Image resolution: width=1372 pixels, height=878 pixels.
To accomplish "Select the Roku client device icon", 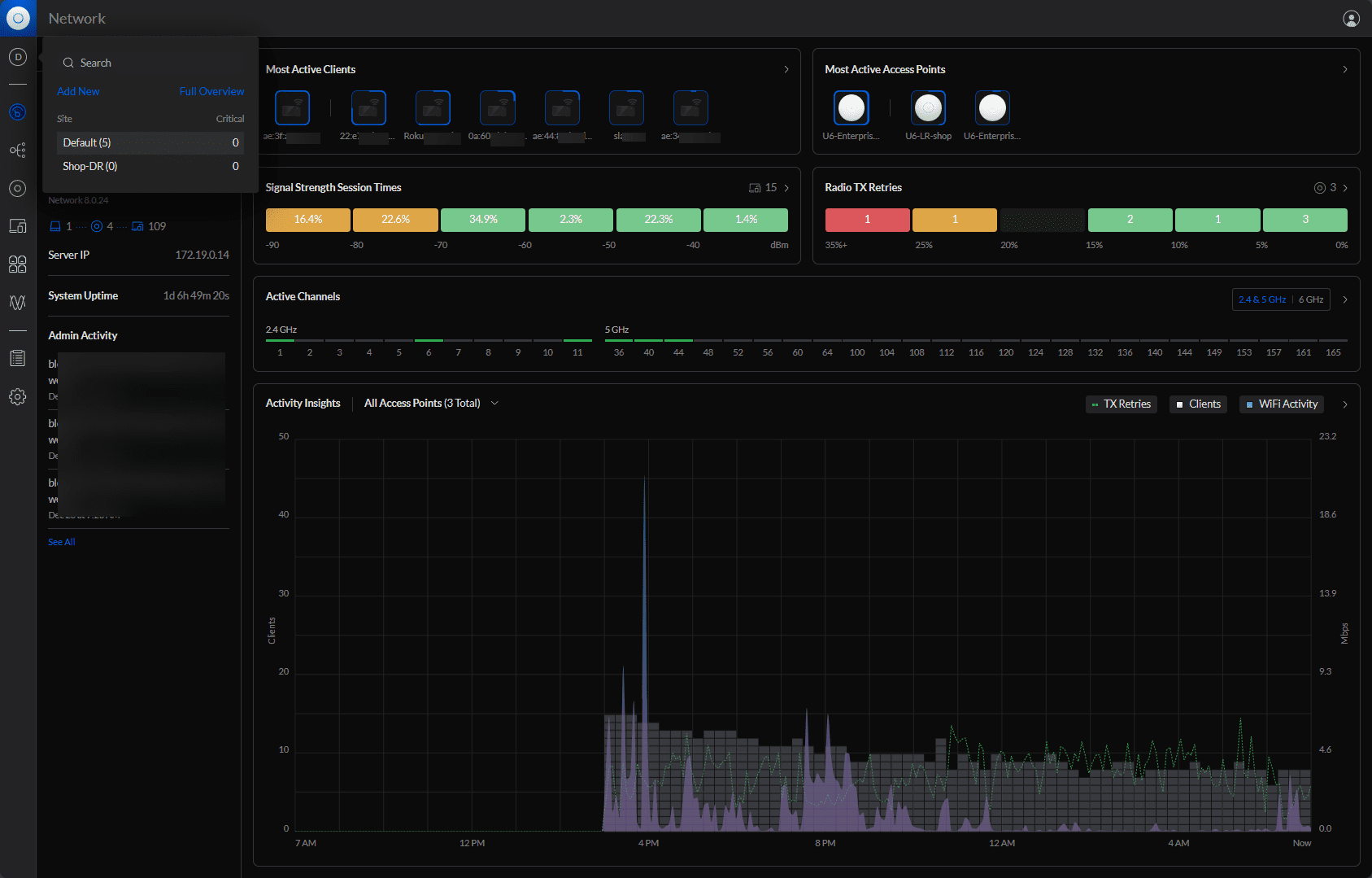I will coord(433,108).
